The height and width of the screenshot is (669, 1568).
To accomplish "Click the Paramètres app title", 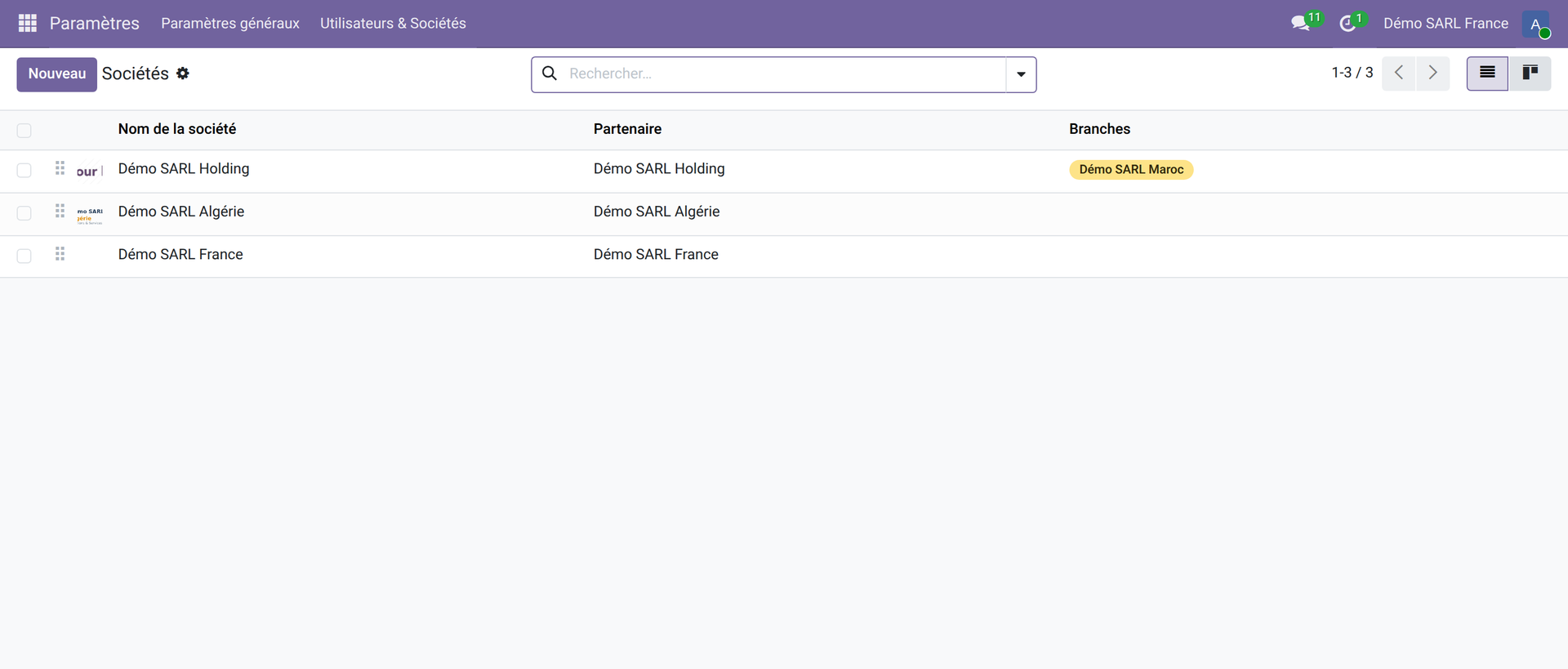I will click(95, 24).
